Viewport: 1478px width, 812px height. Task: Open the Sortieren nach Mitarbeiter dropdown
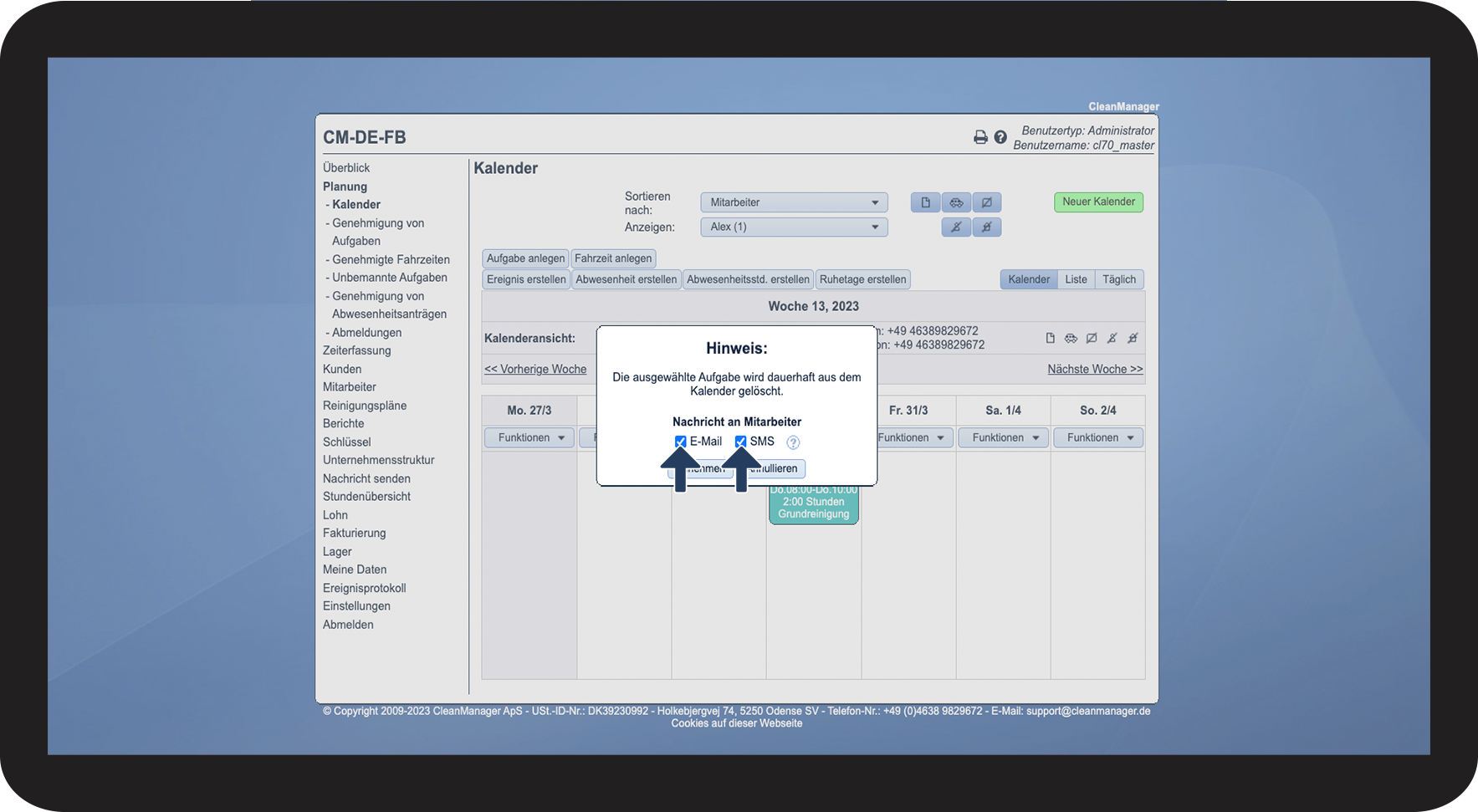coord(794,202)
